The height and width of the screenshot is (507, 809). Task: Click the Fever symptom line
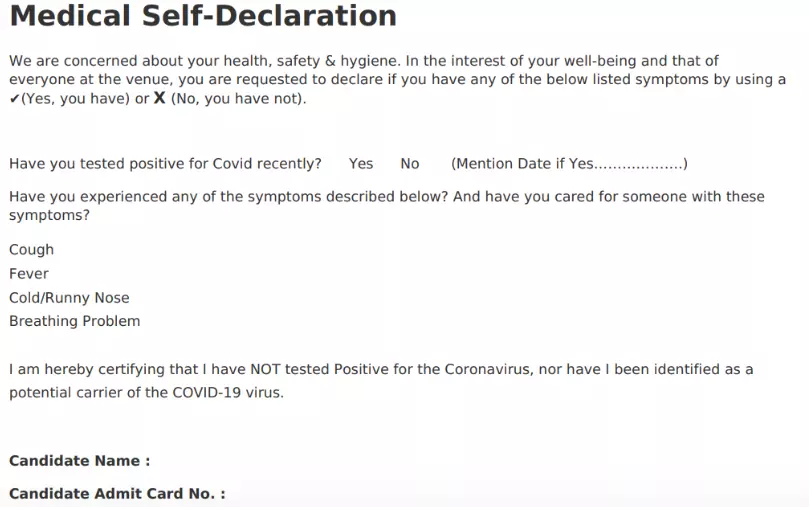pyautogui.click(x=29, y=273)
